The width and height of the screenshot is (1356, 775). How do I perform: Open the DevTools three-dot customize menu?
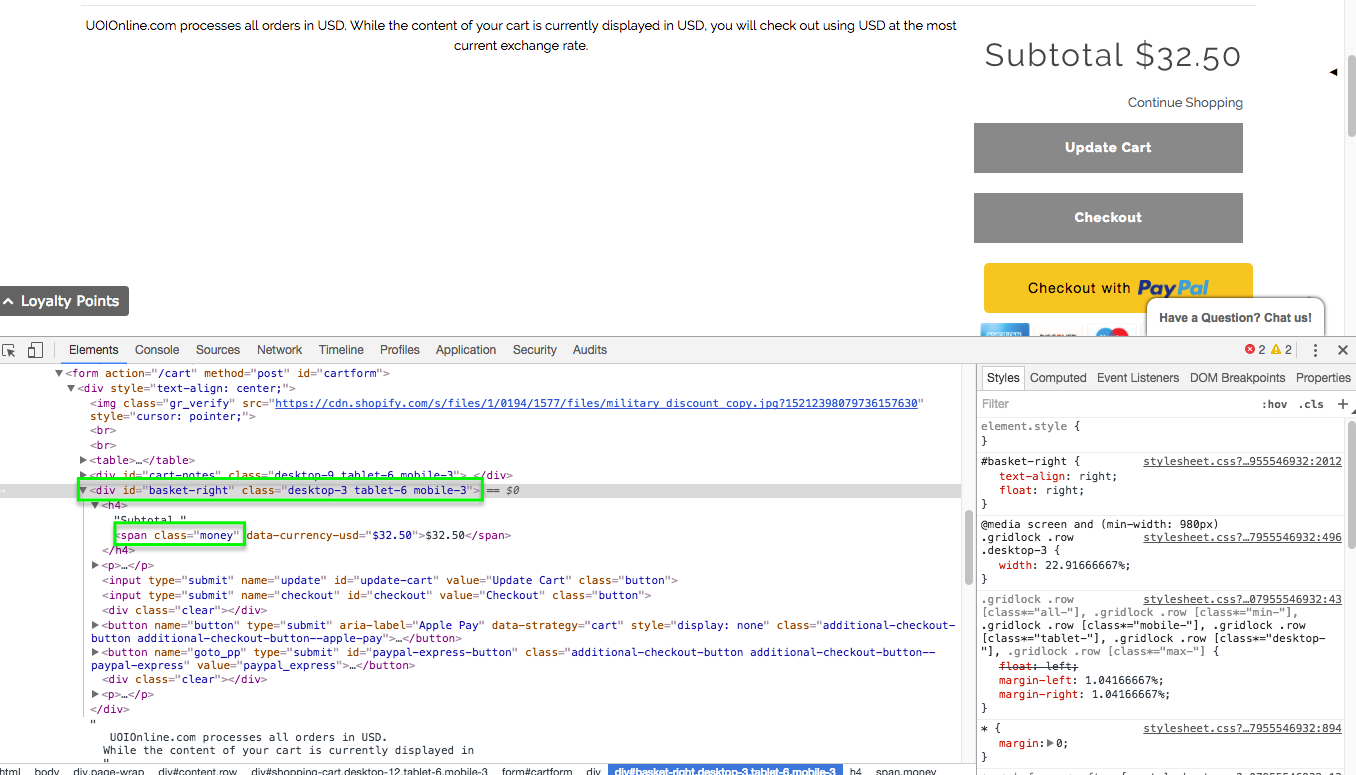pyautogui.click(x=1315, y=350)
